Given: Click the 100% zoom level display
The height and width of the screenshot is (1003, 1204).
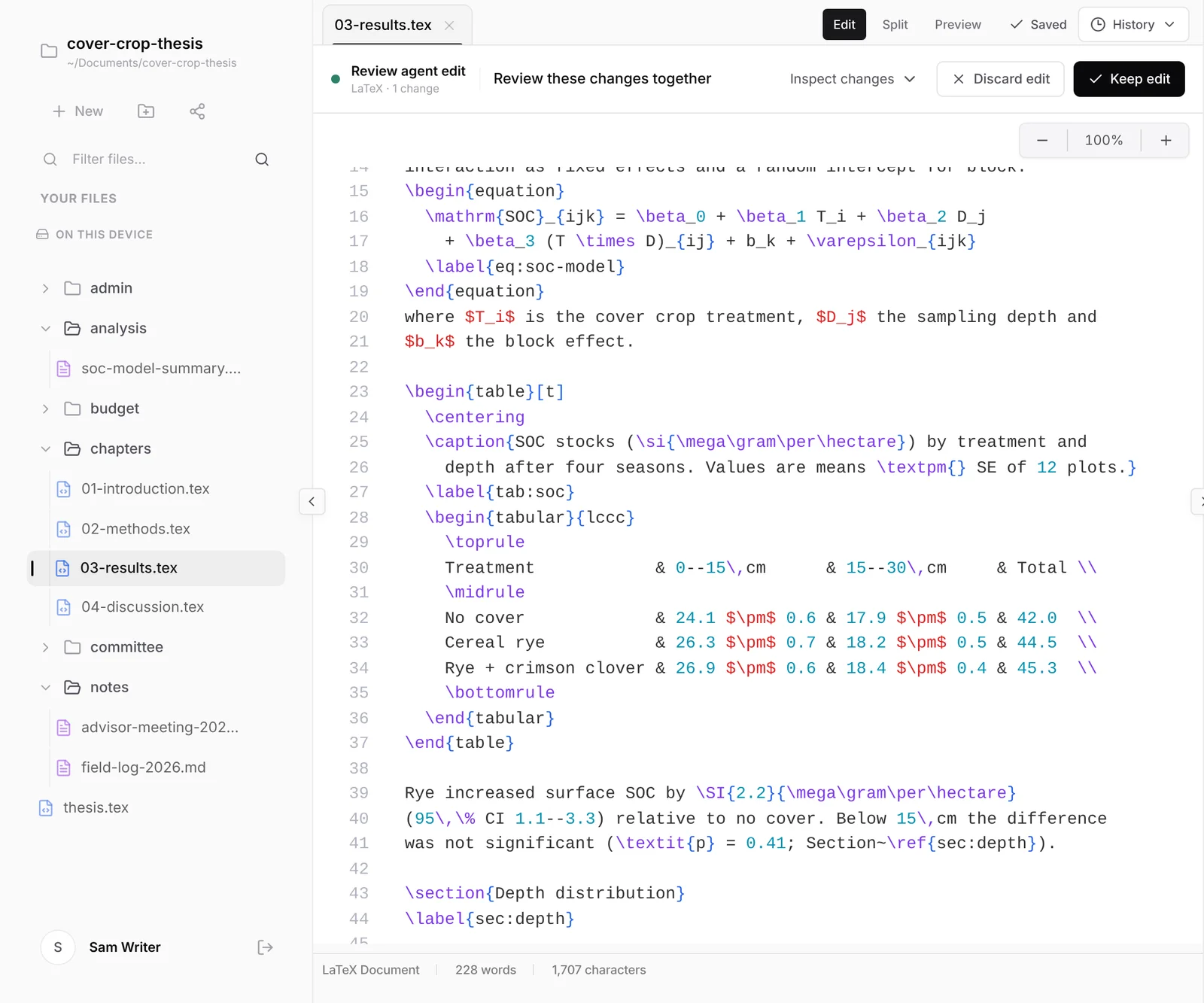Looking at the screenshot, I should pyautogui.click(x=1104, y=141).
